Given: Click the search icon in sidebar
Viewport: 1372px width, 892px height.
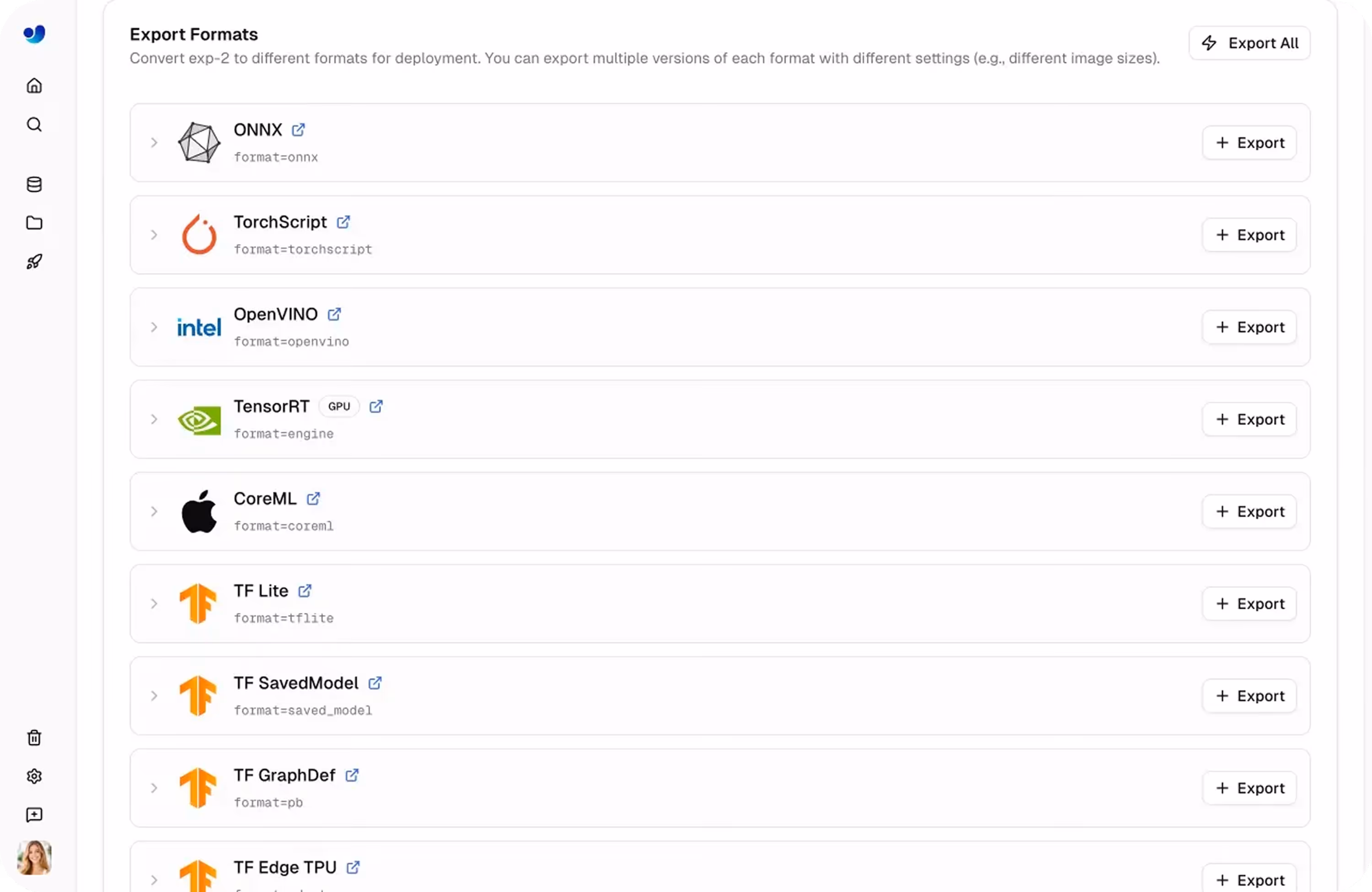Looking at the screenshot, I should [x=34, y=124].
